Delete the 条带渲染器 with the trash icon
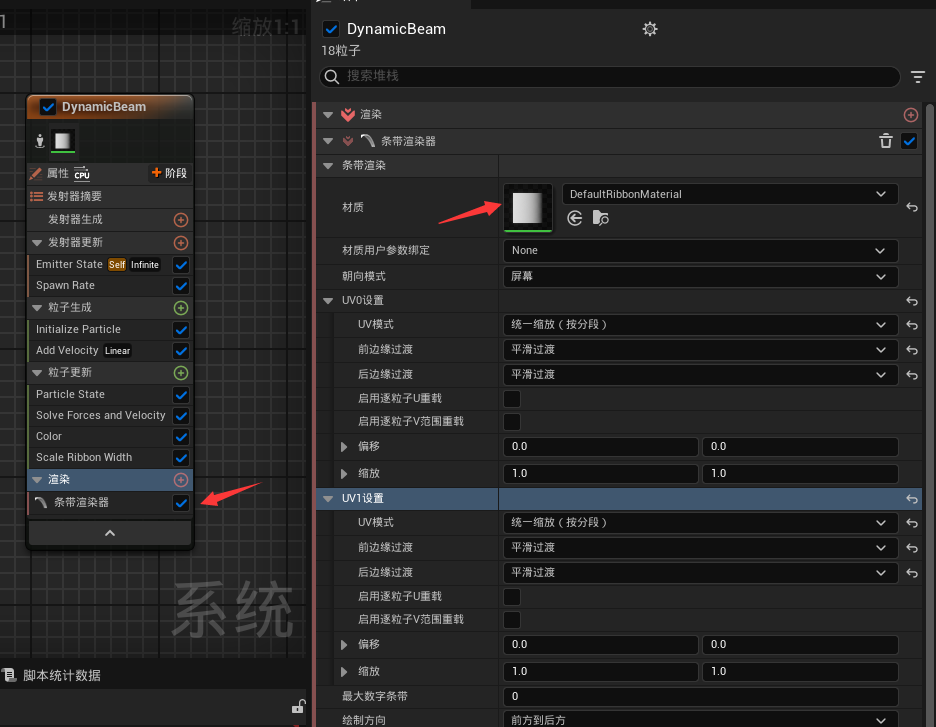This screenshot has width=936, height=727. (x=886, y=141)
